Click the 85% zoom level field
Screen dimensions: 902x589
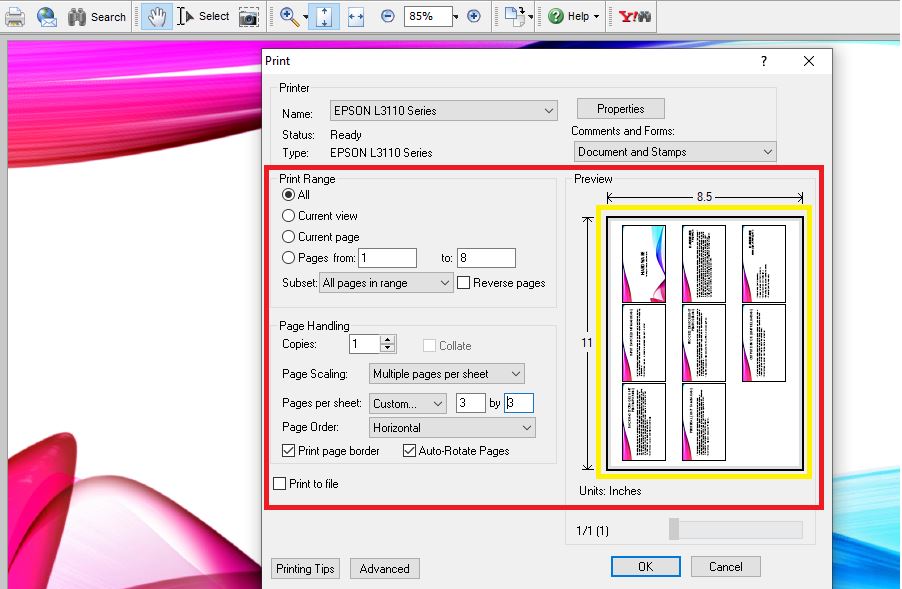[x=427, y=16]
